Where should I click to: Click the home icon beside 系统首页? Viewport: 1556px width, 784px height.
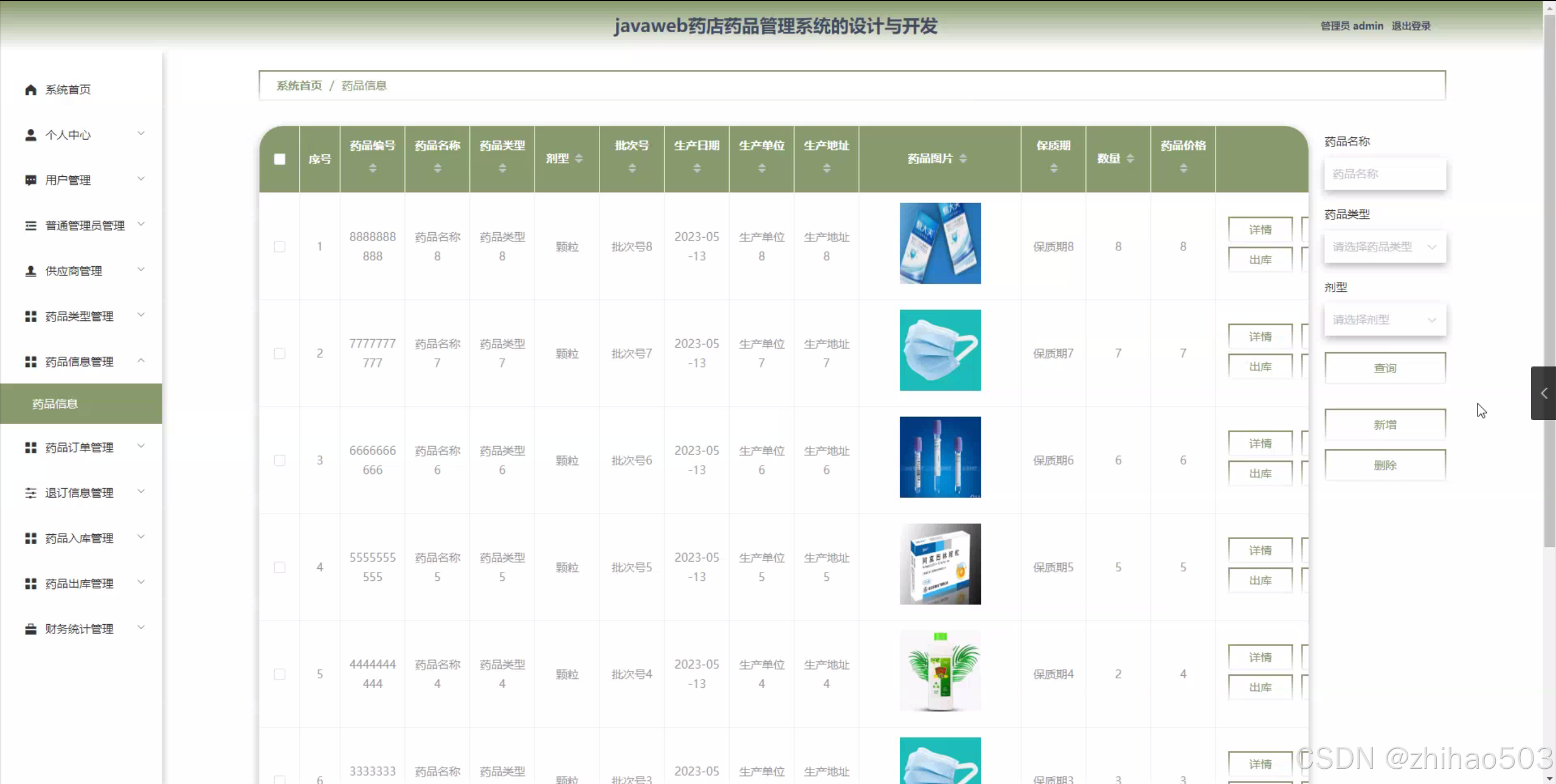click(30, 90)
